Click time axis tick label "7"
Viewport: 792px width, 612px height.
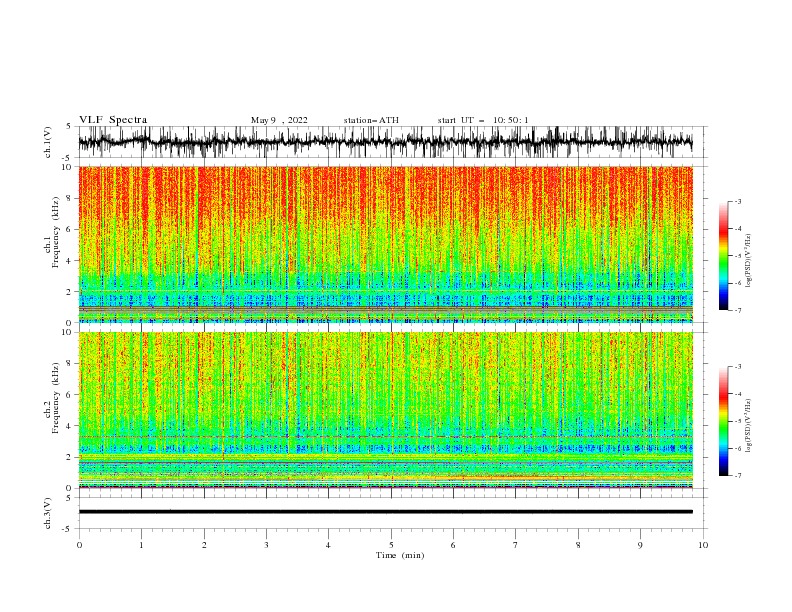pos(516,545)
